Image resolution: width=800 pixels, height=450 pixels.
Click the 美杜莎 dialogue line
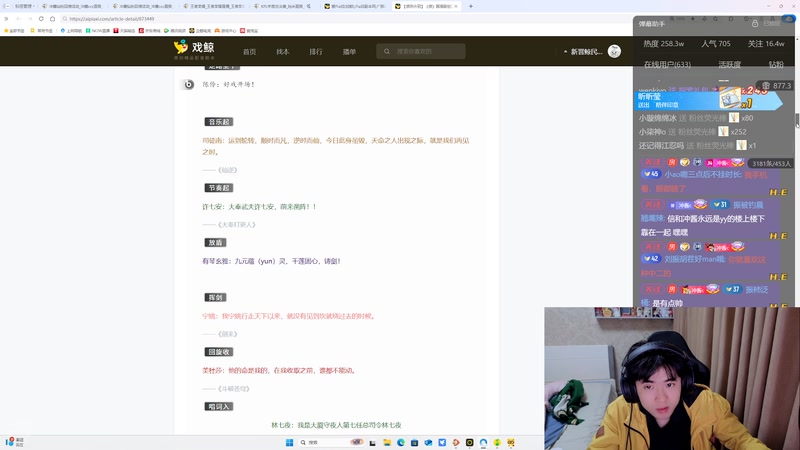[279, 370]
